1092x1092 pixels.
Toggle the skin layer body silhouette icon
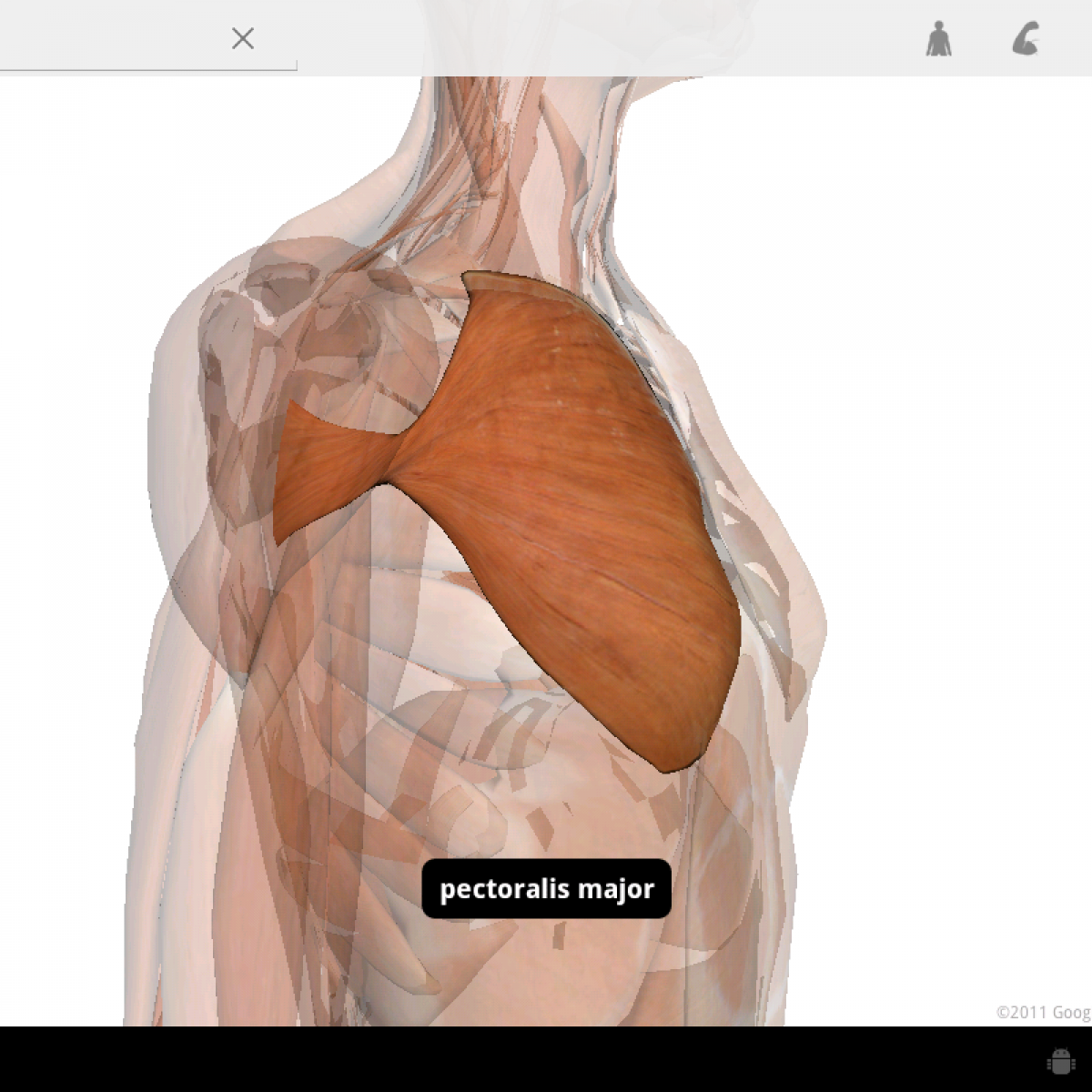coord(938,40)
